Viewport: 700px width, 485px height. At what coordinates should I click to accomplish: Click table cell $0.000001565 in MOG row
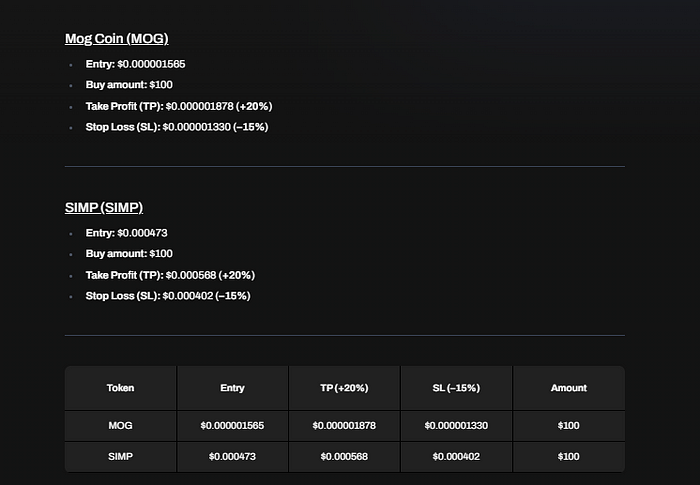233,426
